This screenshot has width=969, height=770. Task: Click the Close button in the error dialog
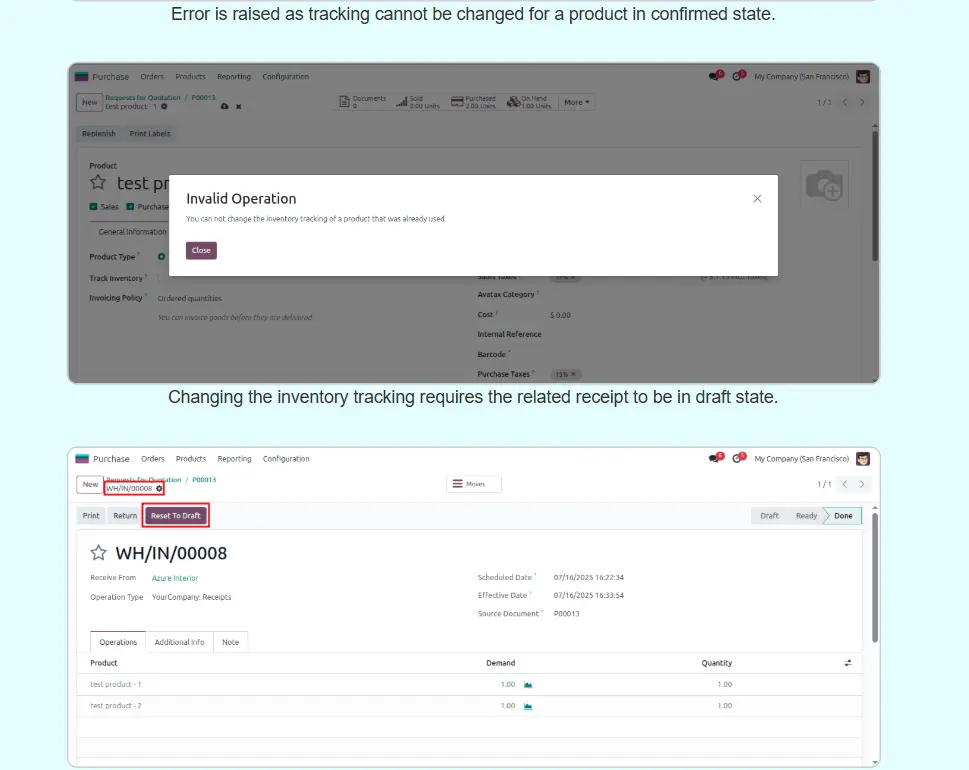point(201,250)
